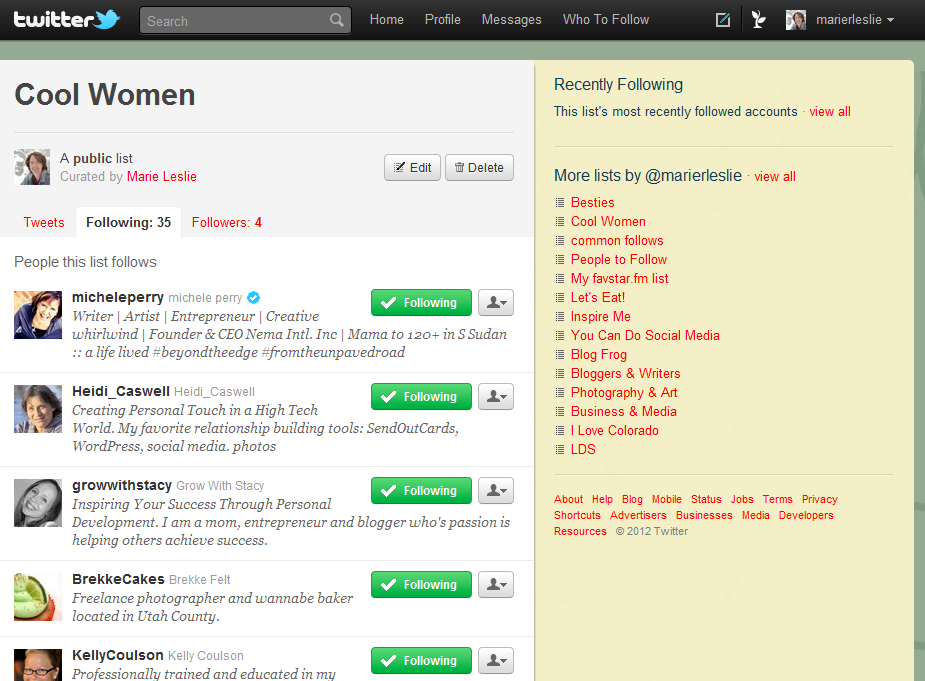Viewport: 925px width, 681px height.
Task: Click micheleperry's verified badge
Action: tap(254, 298)
